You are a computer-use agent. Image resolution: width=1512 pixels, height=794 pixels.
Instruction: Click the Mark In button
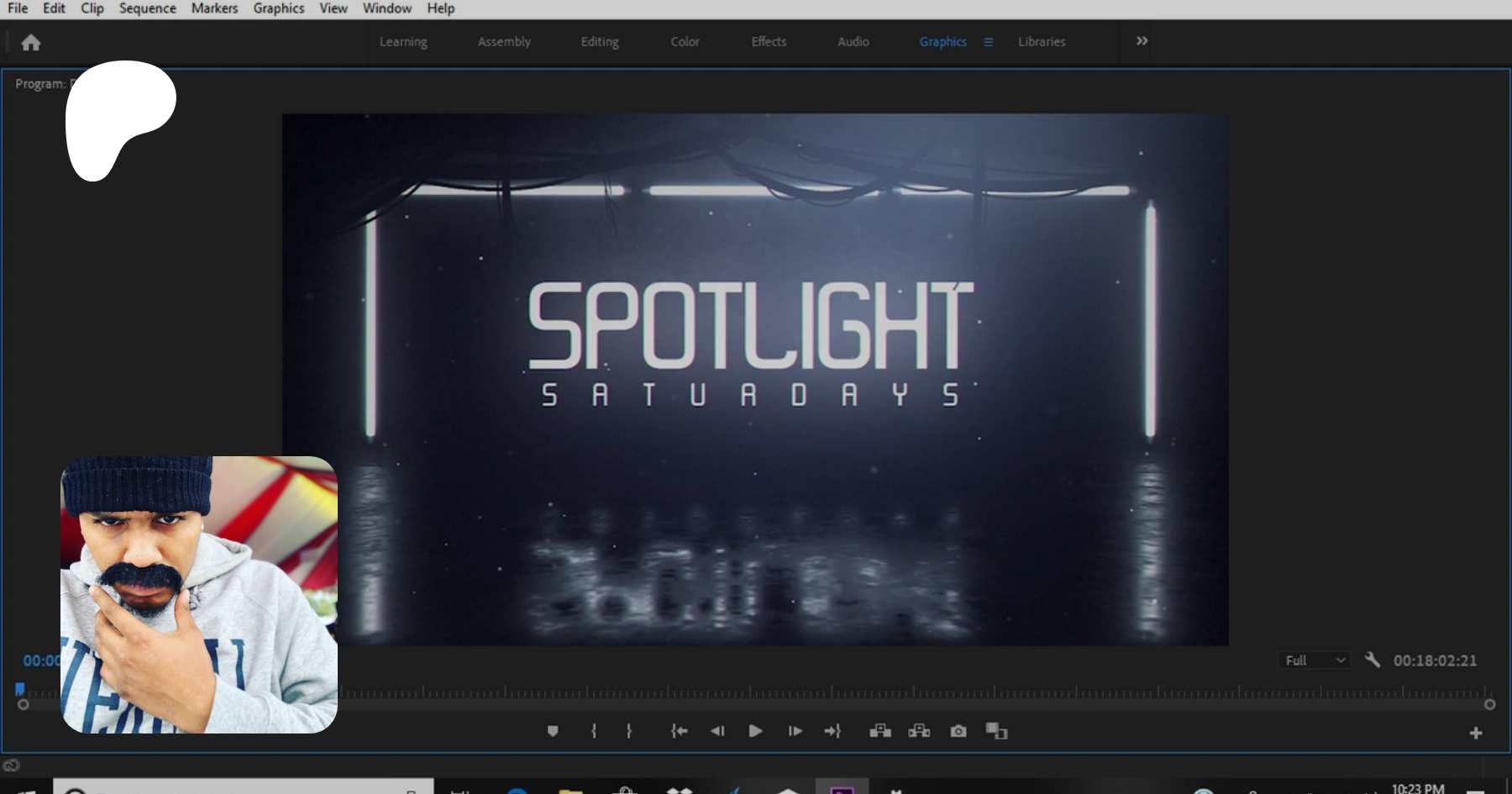594,731
